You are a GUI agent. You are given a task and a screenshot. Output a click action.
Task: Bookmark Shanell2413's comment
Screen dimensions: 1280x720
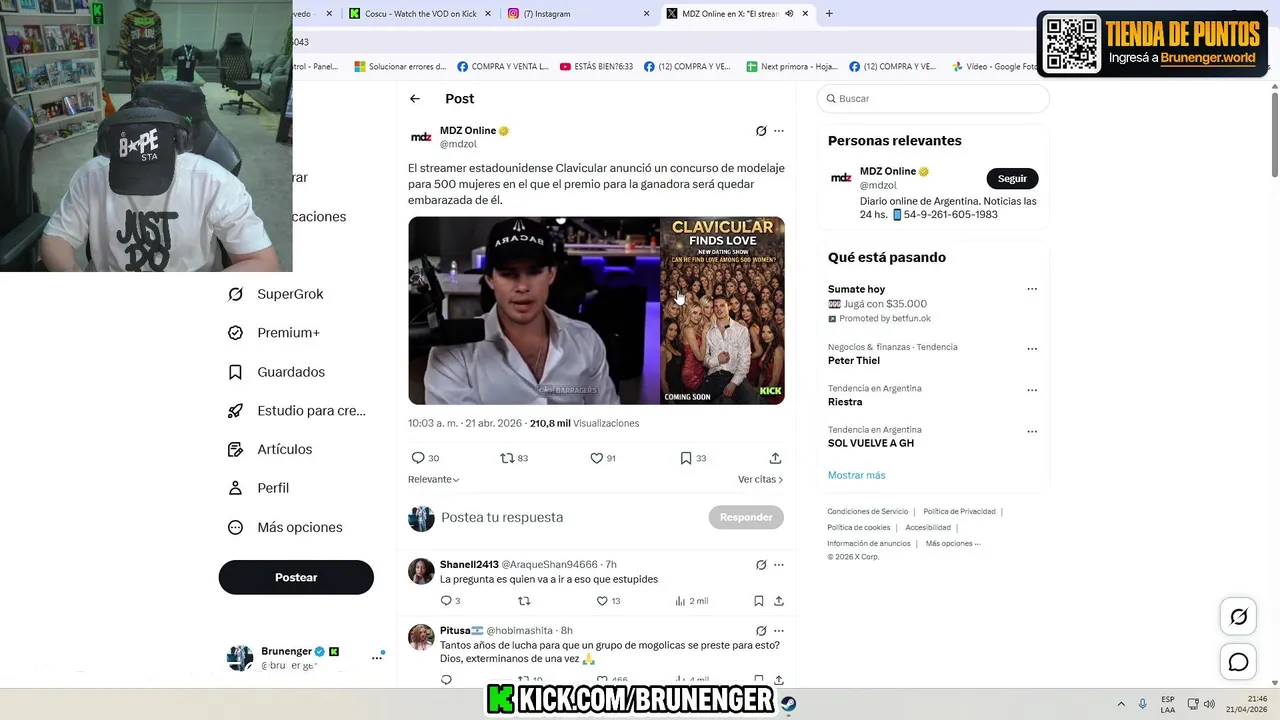pos(759,601)
